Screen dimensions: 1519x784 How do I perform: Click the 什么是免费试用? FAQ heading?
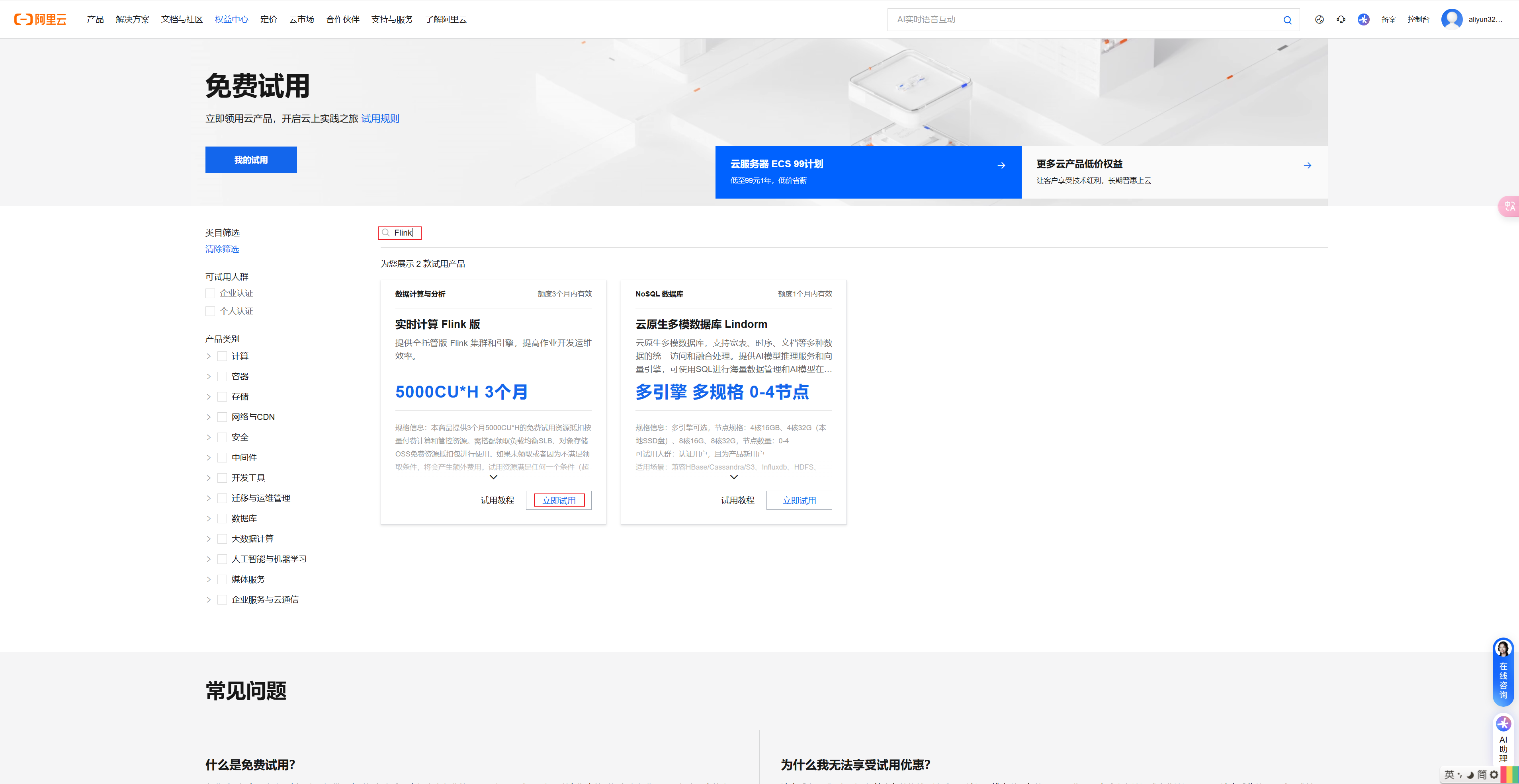pos(250,764)
